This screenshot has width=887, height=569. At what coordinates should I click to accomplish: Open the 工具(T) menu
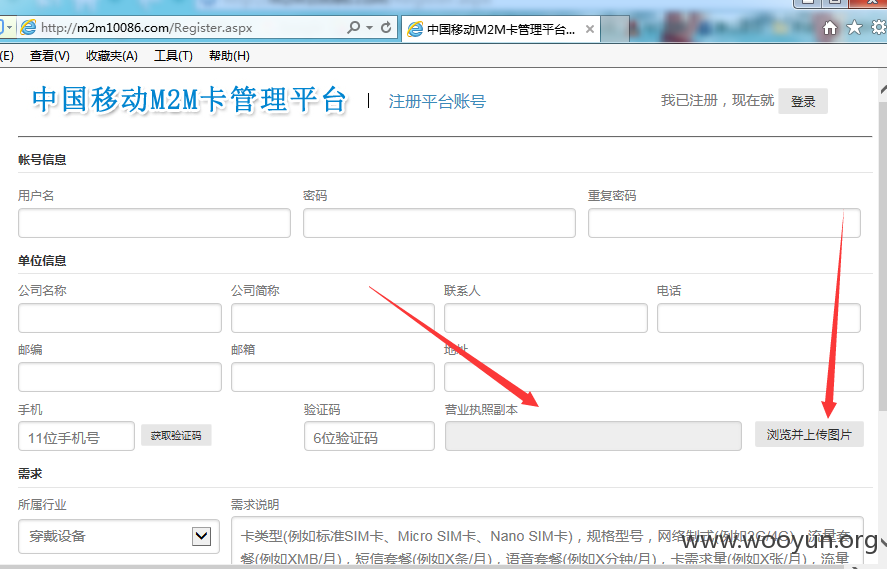(x=173, y=56)
